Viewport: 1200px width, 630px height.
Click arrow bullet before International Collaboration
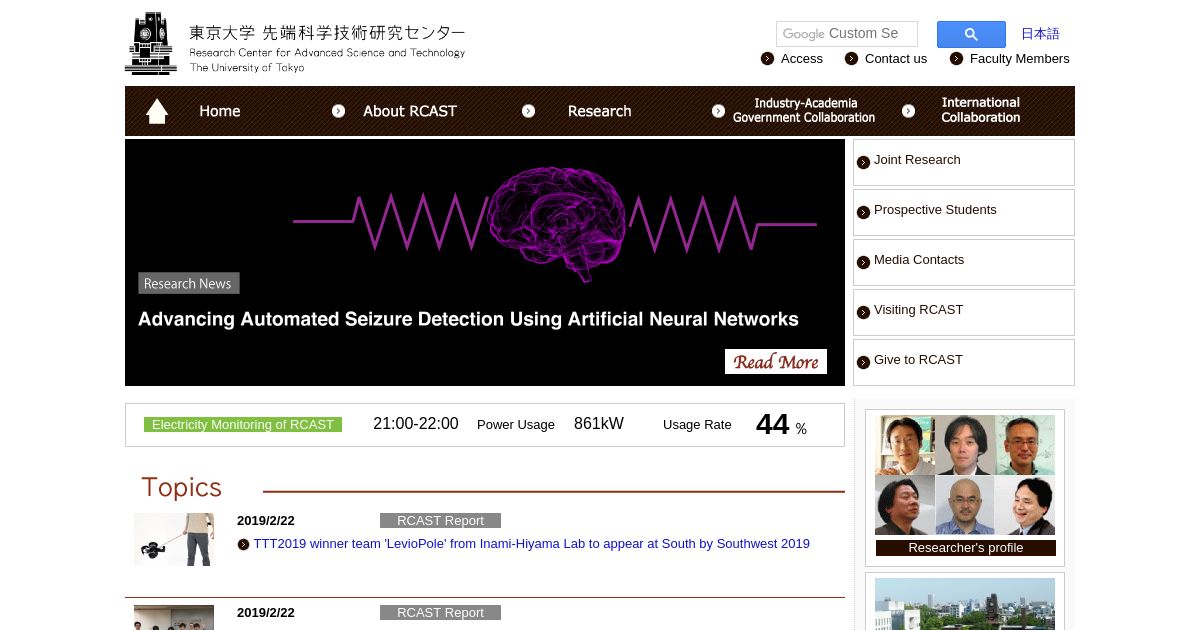pyautogui.click(x=908, y=111)
